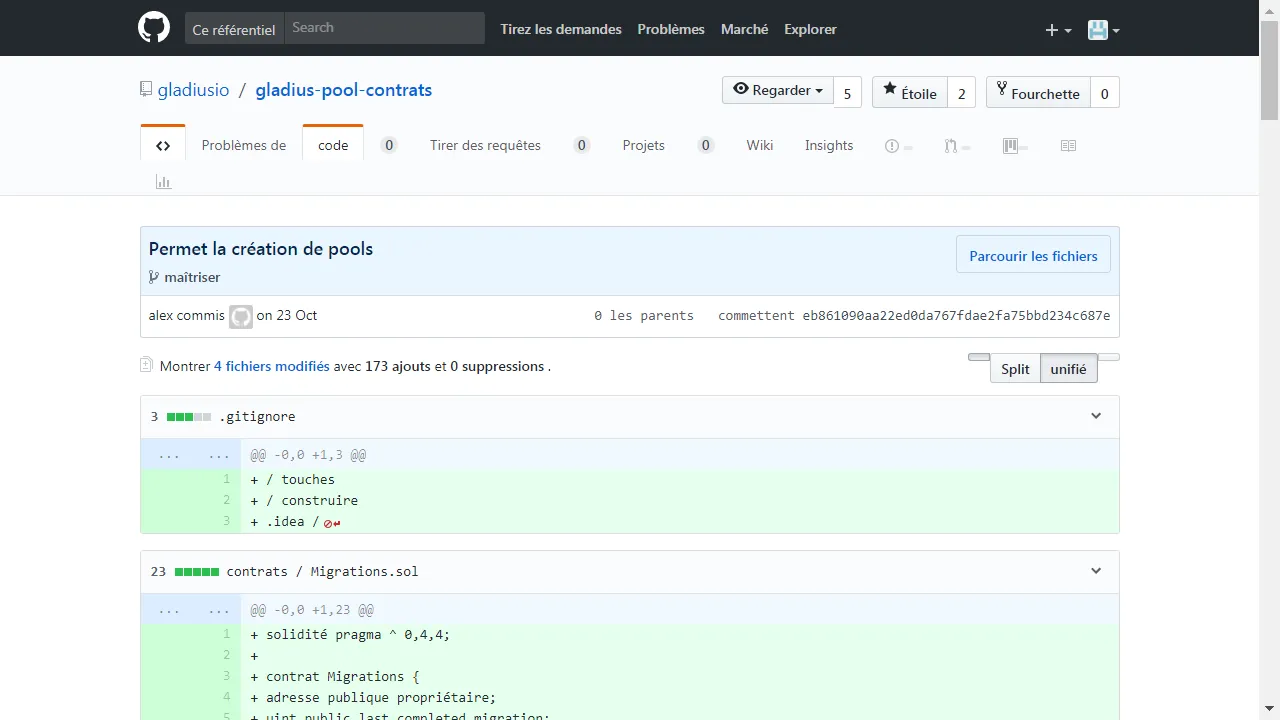Screen dimensions: 1280x720
Task: Open Marché in the navbar
Action: tap(745, 29)
